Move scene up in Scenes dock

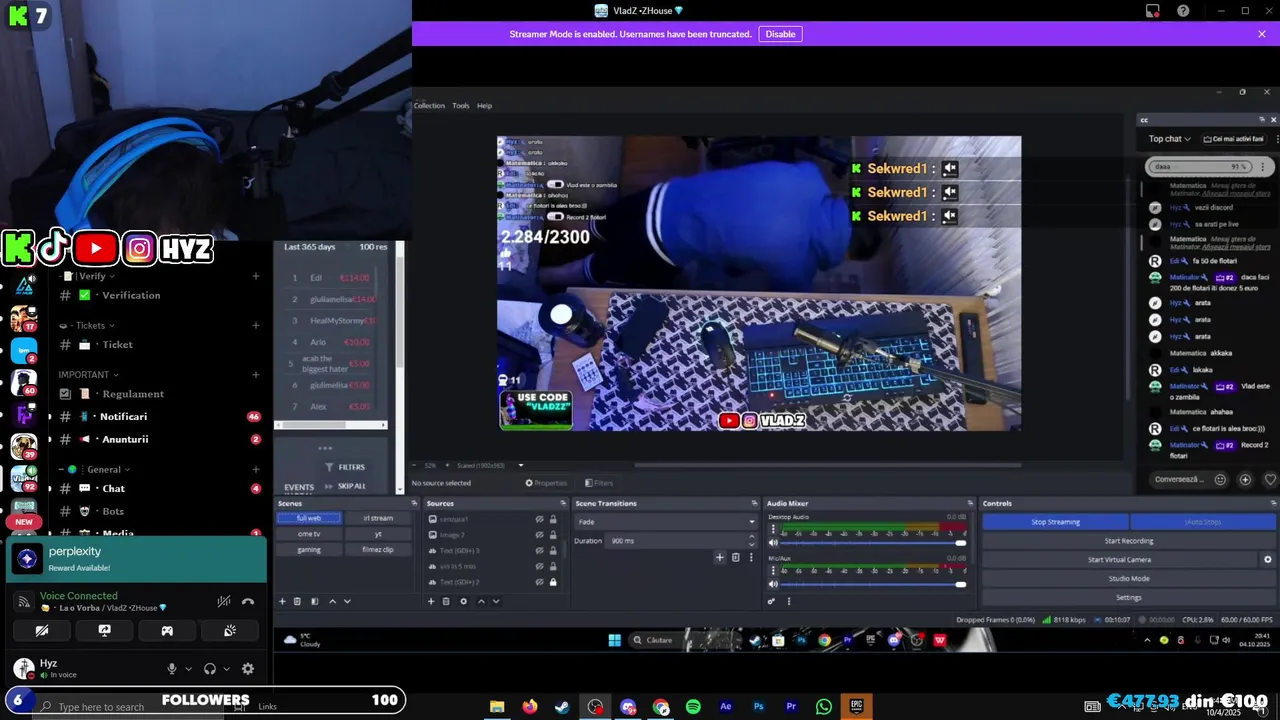332,601
